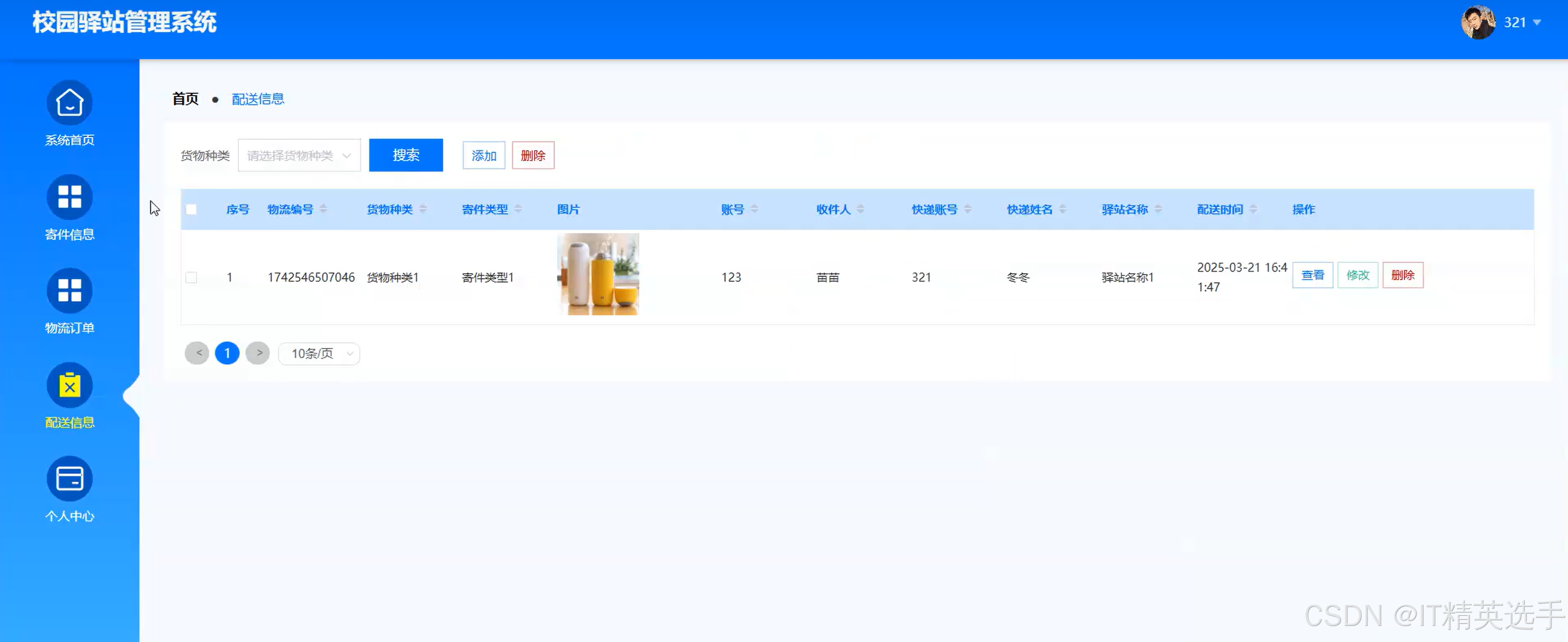Viewport: 1568px width, 642px height.
Task: Sort by 账号 column arrows
Action: [x=754, y=209]
